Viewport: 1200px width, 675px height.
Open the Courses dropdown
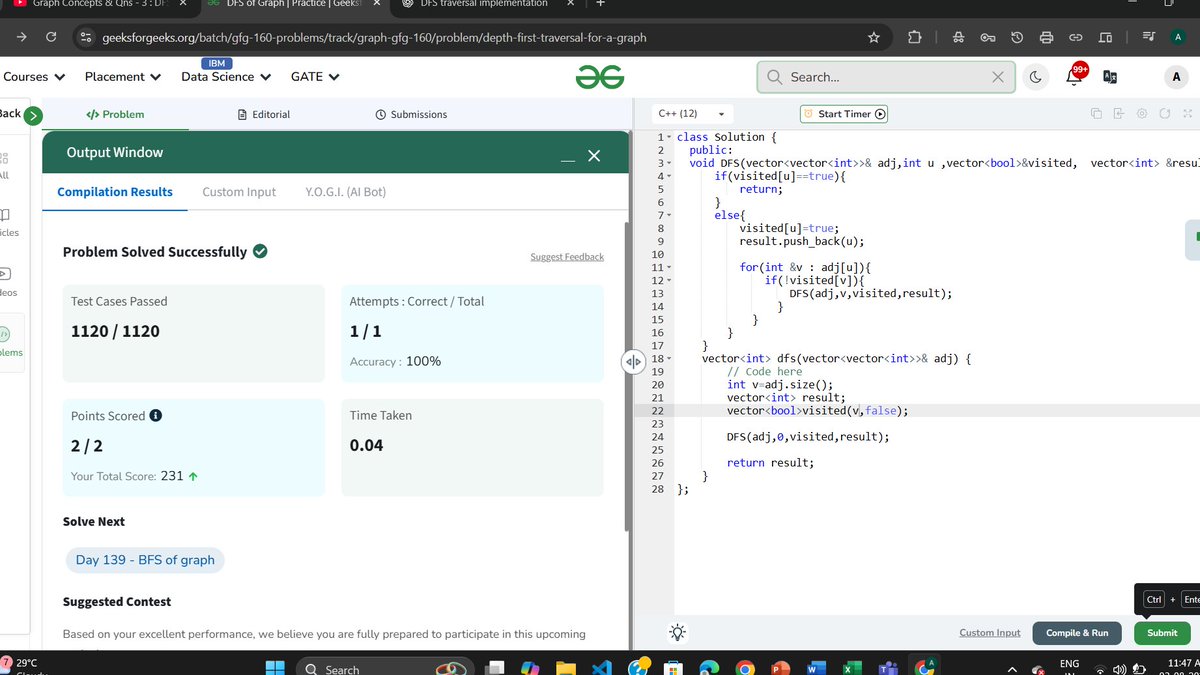34,76
